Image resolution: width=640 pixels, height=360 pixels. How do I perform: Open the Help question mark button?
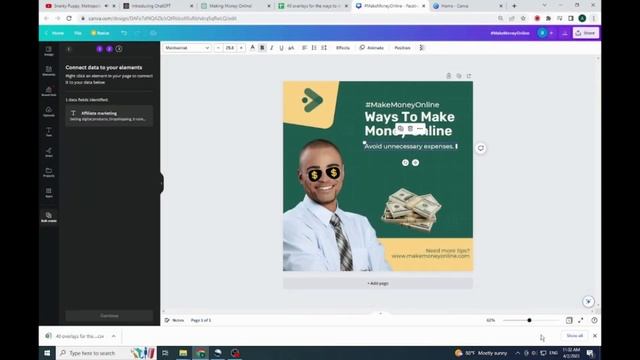594,320
